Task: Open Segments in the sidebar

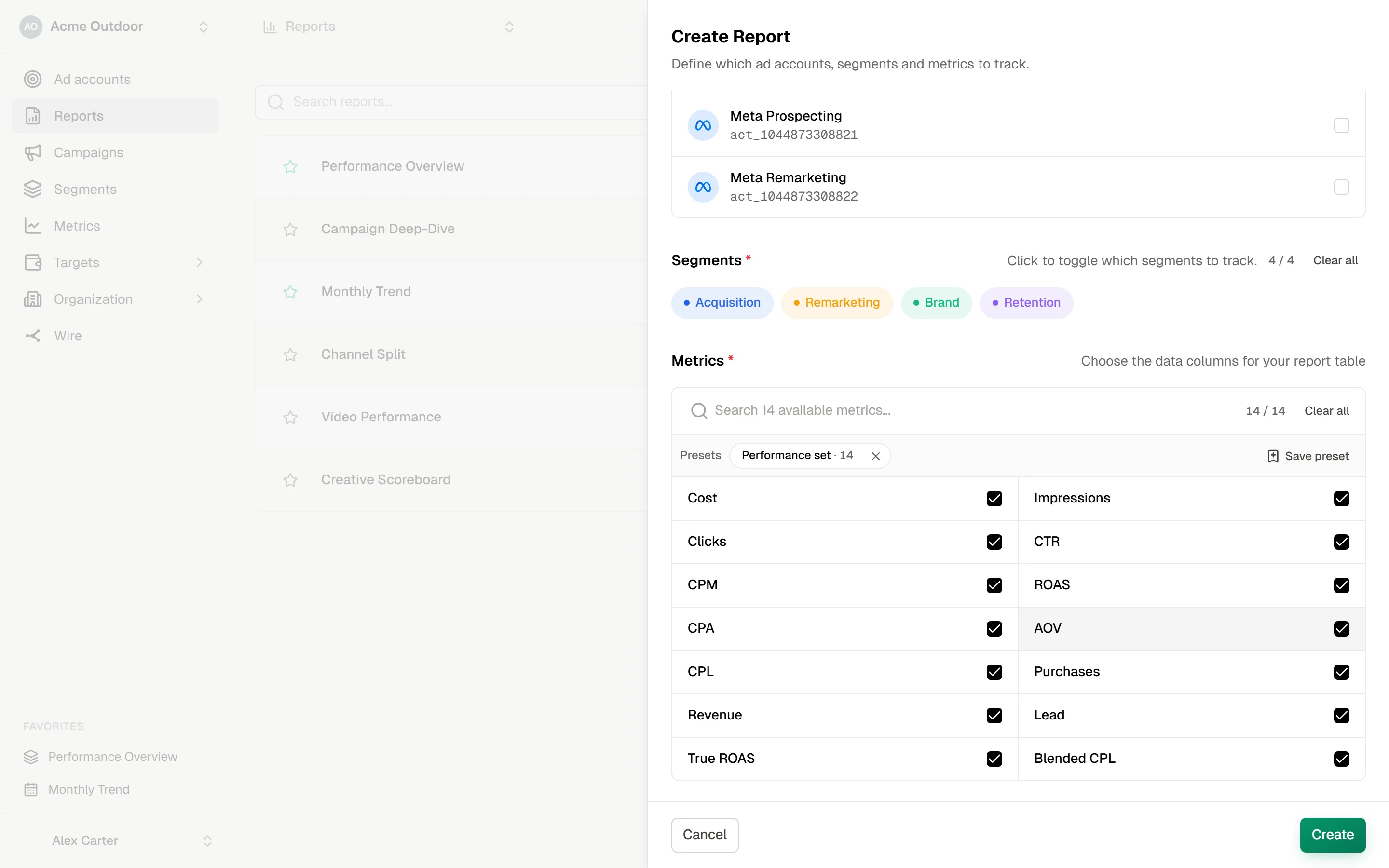Action: (115, 190)
